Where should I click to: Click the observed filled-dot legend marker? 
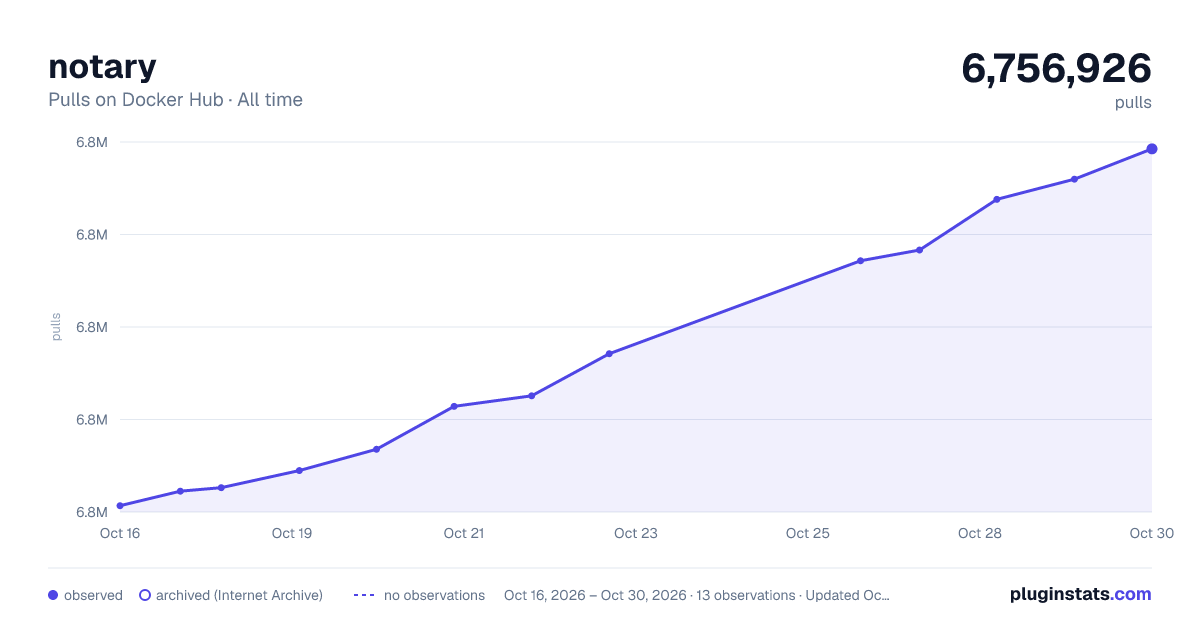tap(53, 595)
